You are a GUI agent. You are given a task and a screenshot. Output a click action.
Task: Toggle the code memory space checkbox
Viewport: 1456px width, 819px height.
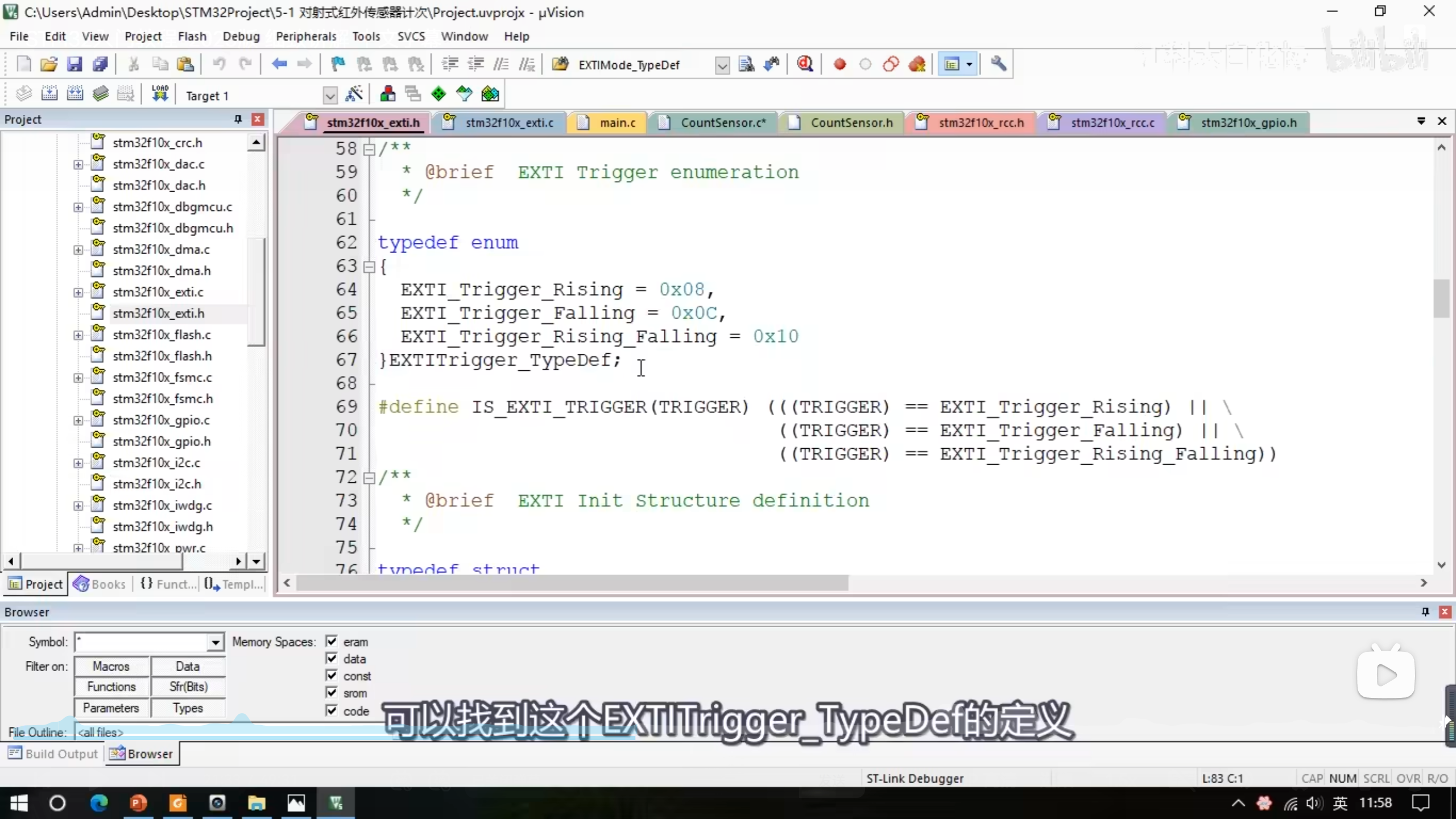pos(332,710)
